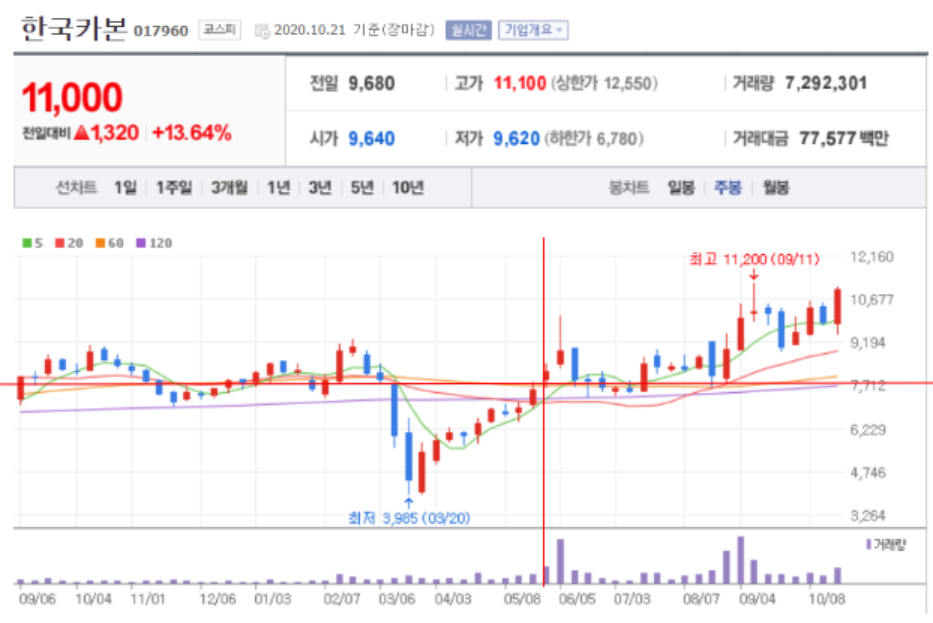Click the 전일 value 9,680
Screen dimensions: 933x623
(371, 83)
